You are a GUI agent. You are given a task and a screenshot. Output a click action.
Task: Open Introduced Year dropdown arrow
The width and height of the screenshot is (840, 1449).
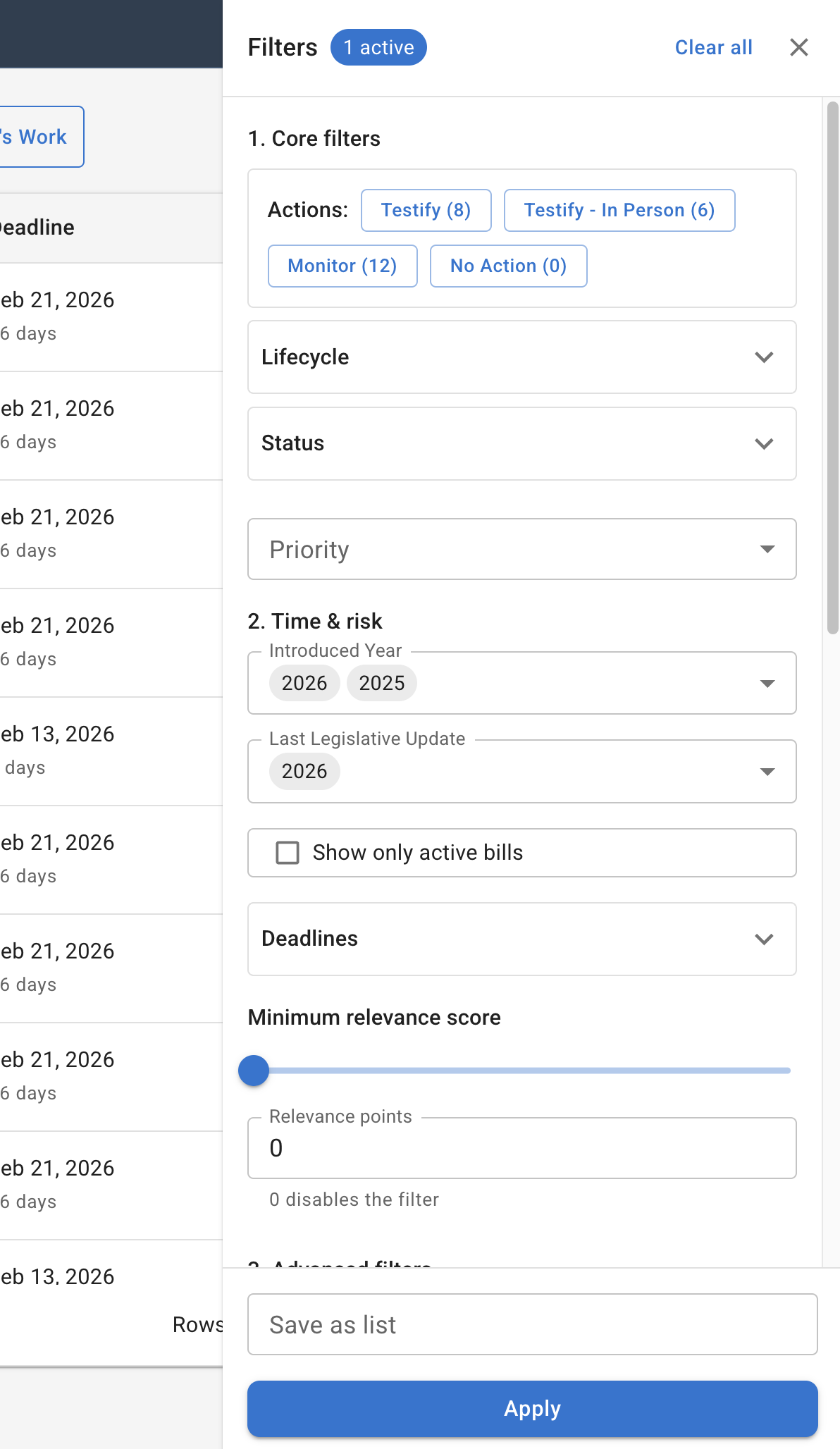click(x=767, y=684)
